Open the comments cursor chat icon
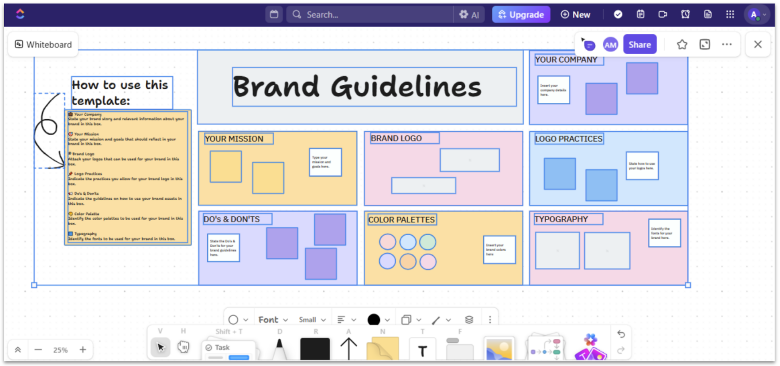The height and width of the screenshot is (366, 780). (588, 44)
